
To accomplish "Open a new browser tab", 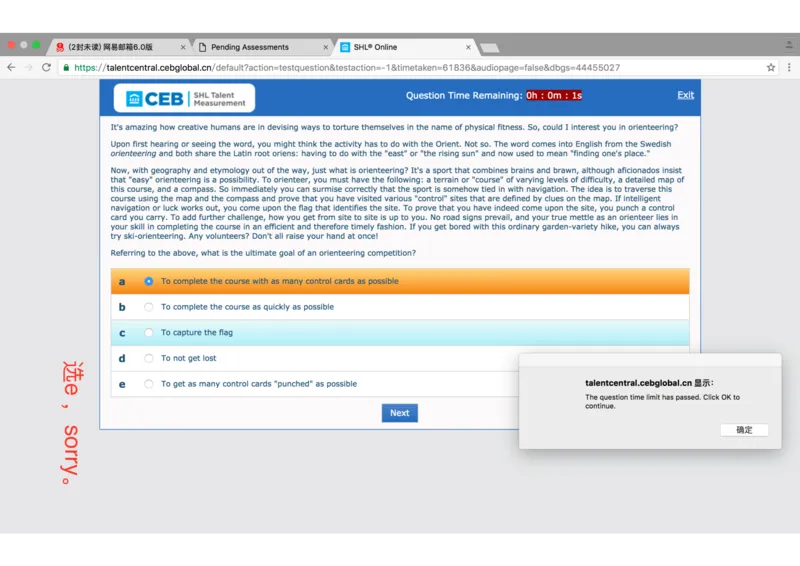I will (x=489, y=47).
